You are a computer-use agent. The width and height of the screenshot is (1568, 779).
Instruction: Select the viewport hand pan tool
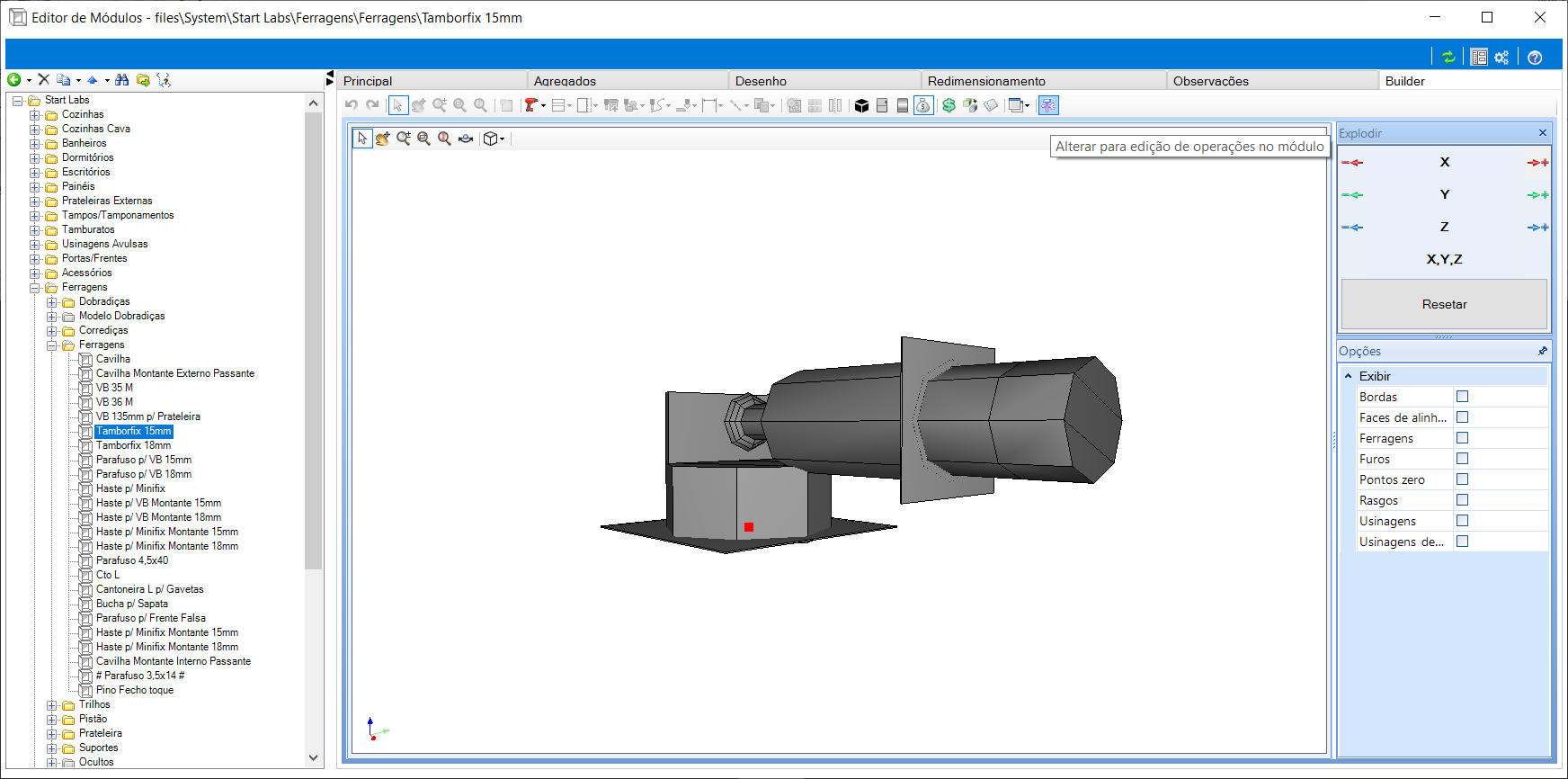tap(383, 139)
